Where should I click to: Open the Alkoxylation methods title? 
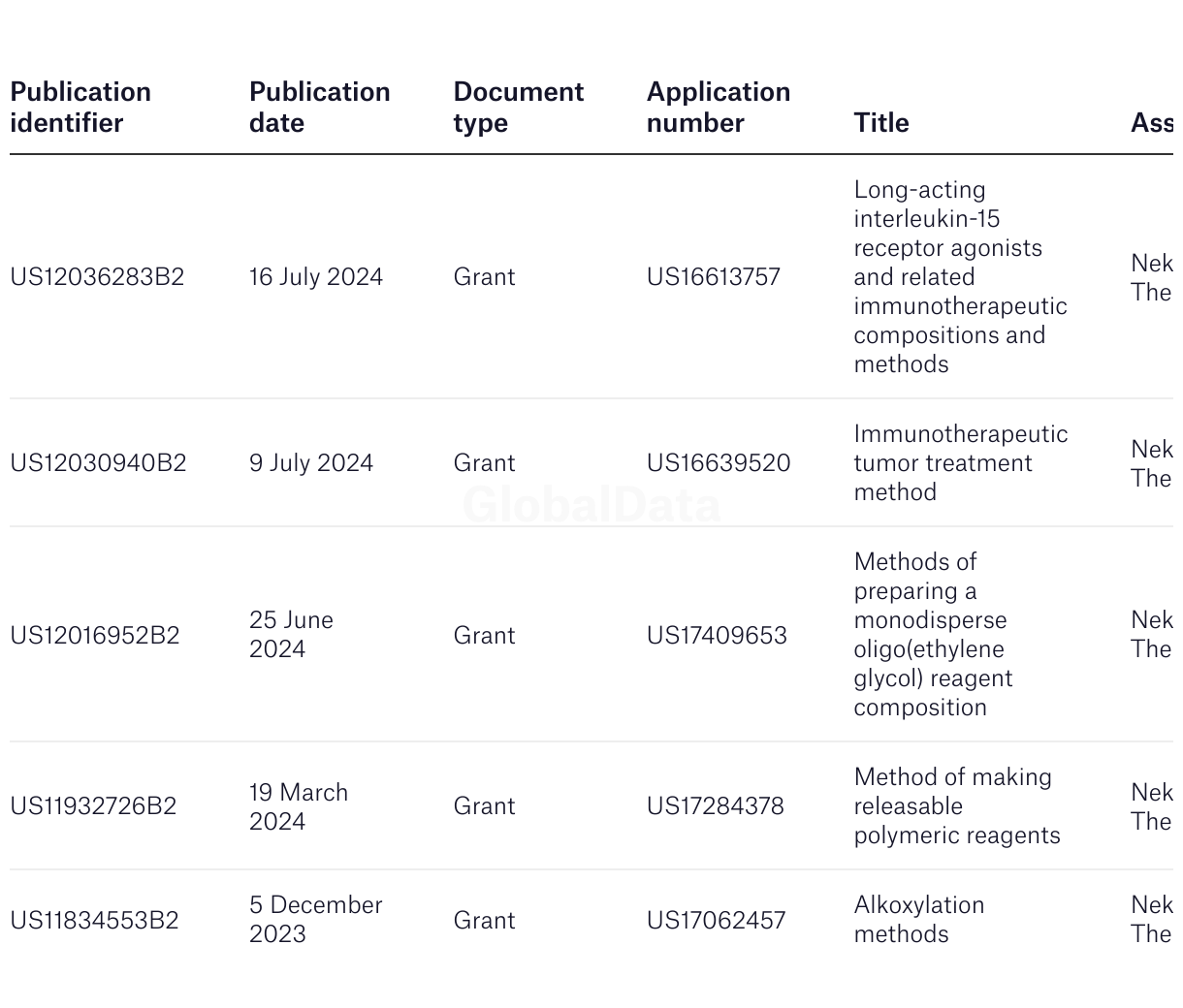tap(919, 920)
